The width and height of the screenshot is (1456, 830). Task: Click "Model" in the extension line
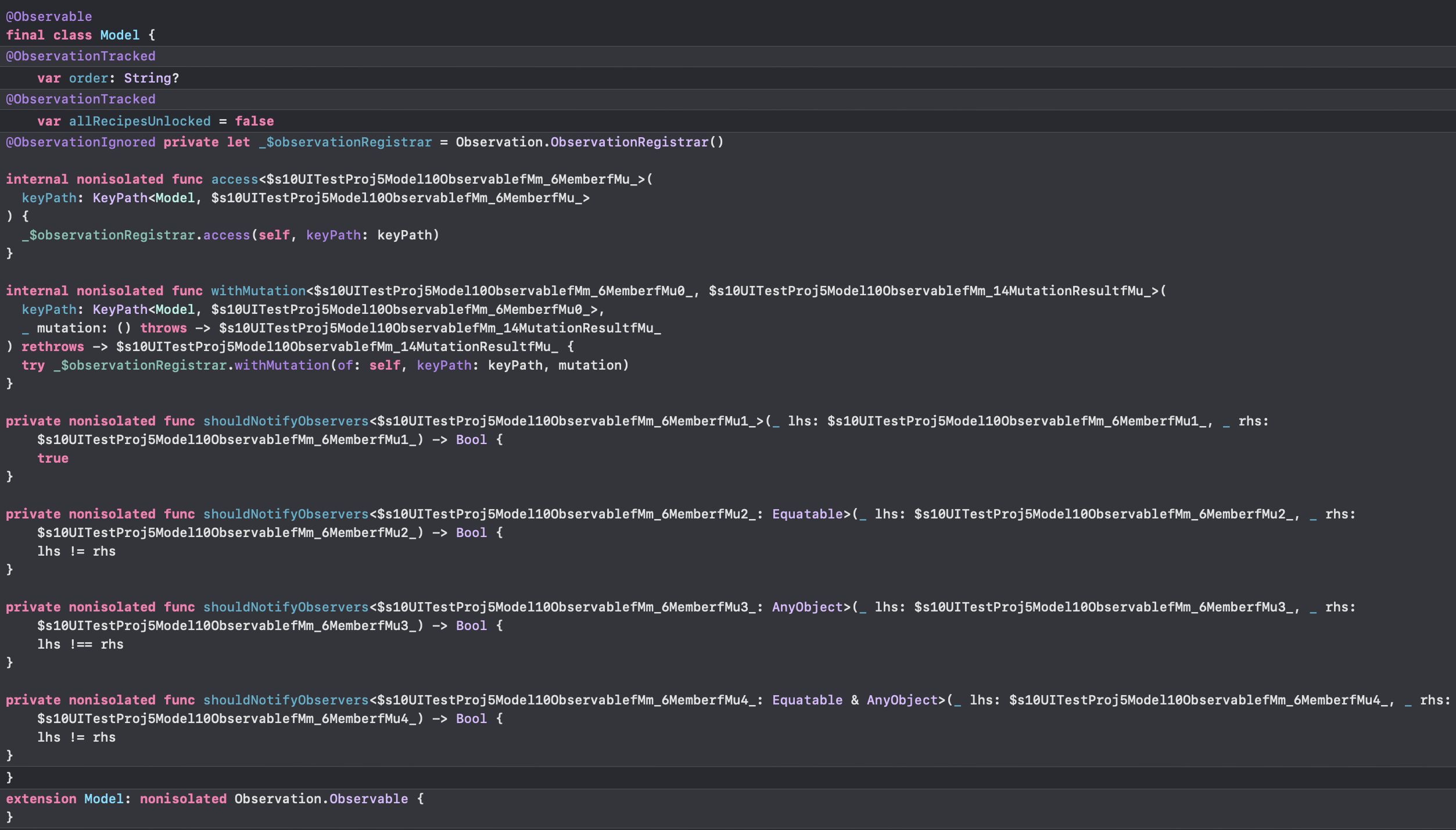104,799
